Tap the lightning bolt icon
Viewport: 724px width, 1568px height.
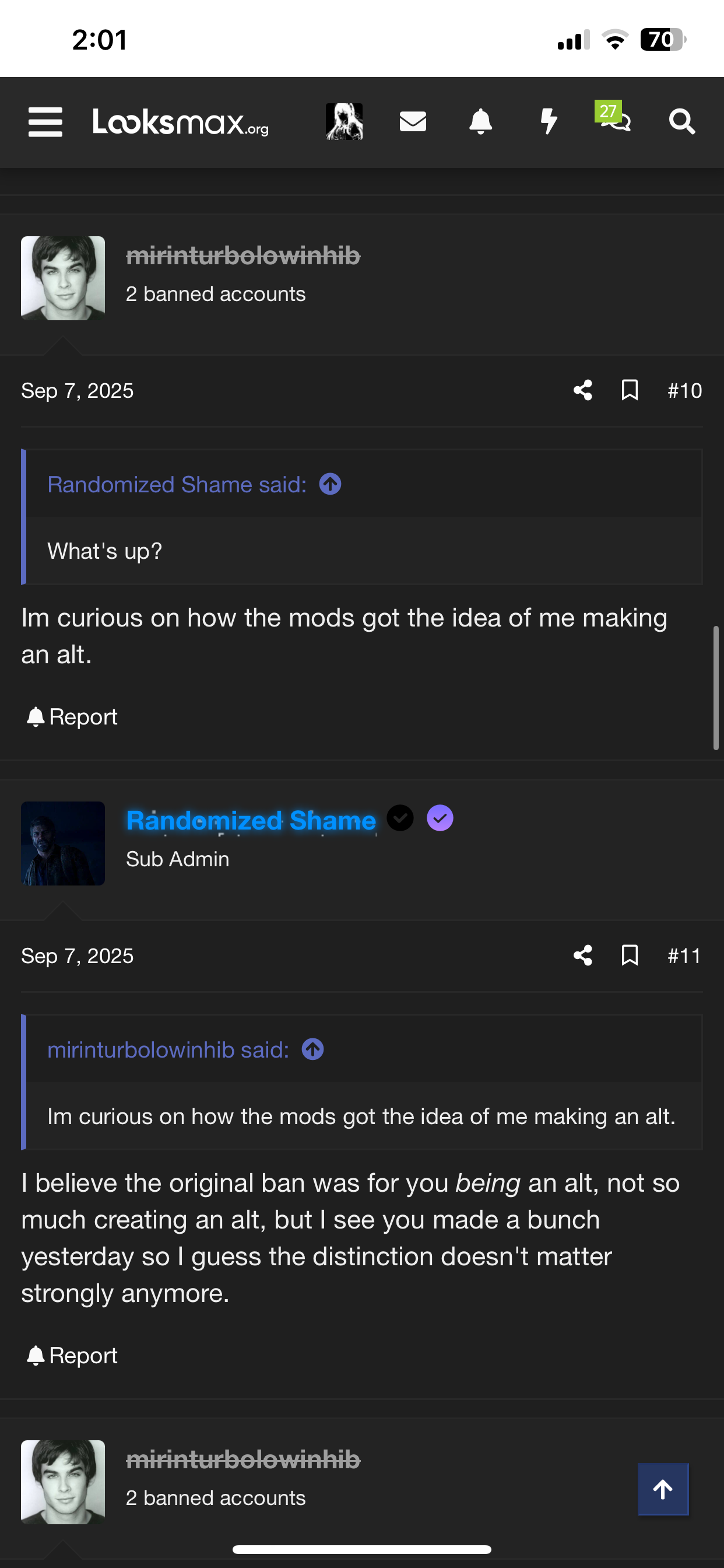549,121
